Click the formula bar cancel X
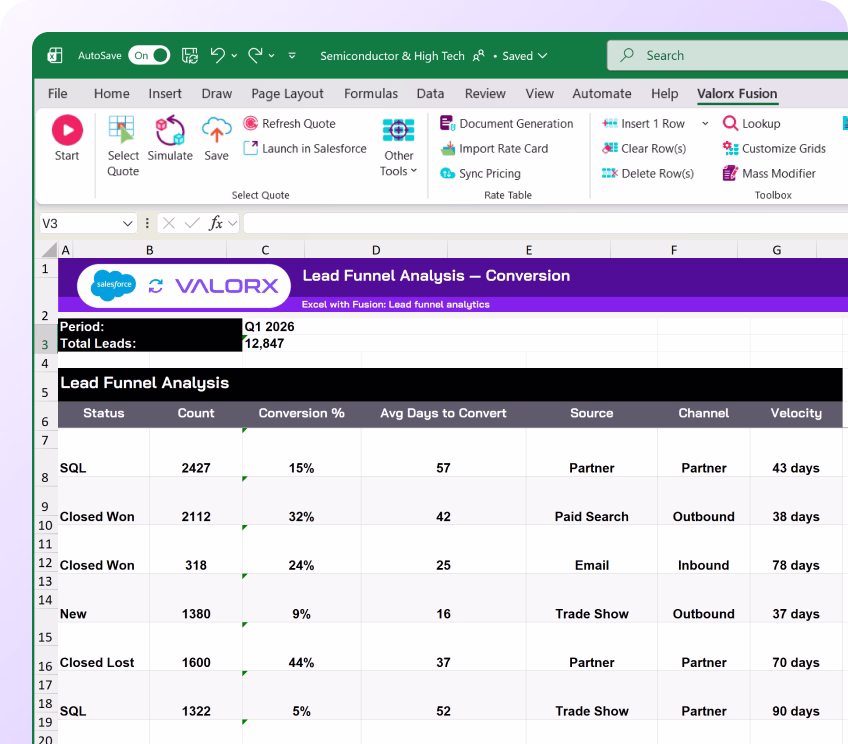The width and height of the screenshot is (848, 744). coord(169,223)
